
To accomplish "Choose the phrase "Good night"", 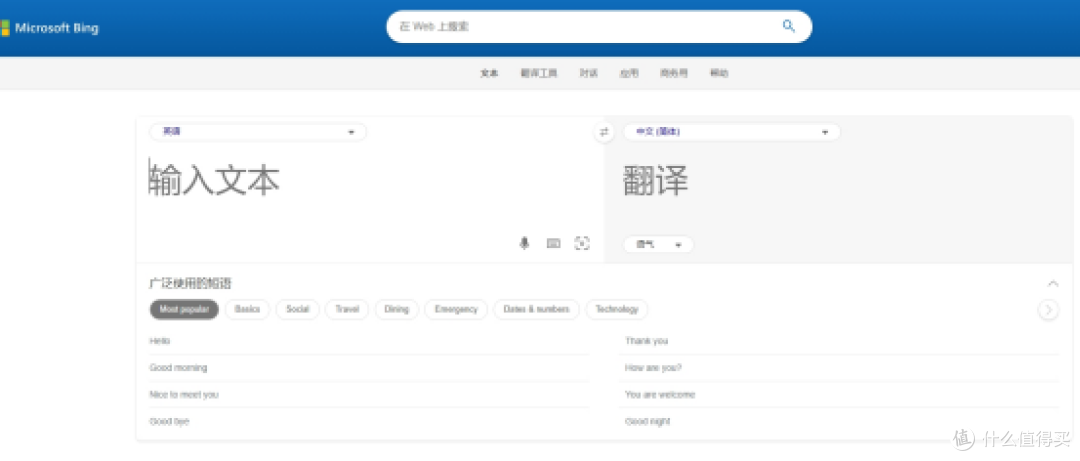I will click(647, 421).
